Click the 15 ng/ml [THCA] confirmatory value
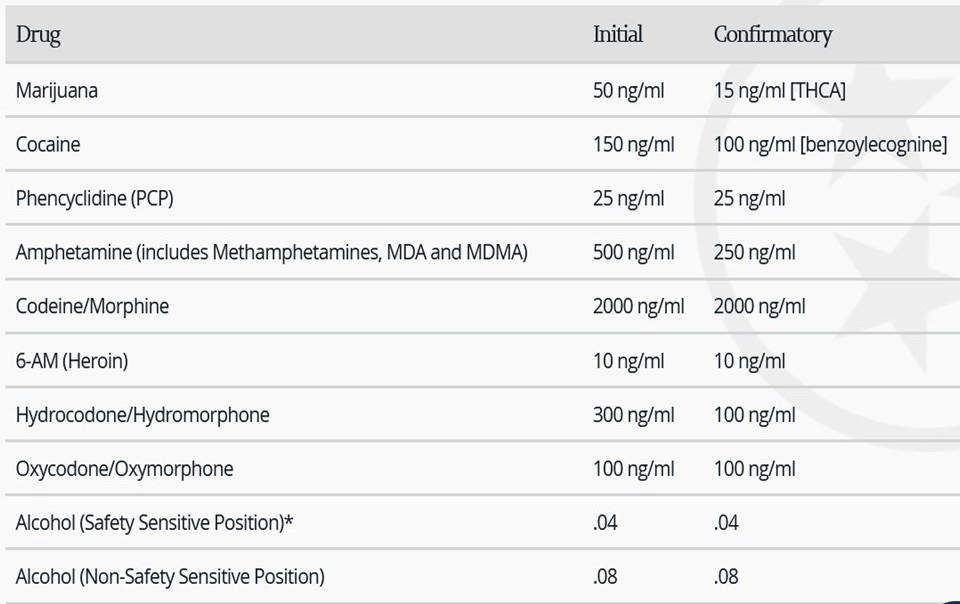The image size is (960, 604). [779, 91]
